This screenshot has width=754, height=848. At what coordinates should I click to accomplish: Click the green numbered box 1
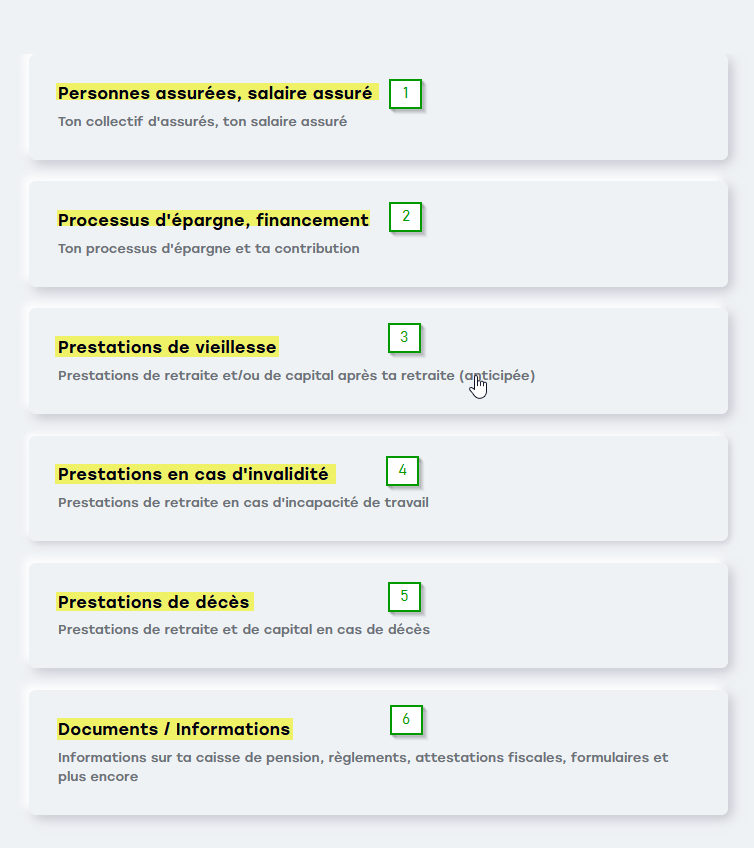[405, 94]
